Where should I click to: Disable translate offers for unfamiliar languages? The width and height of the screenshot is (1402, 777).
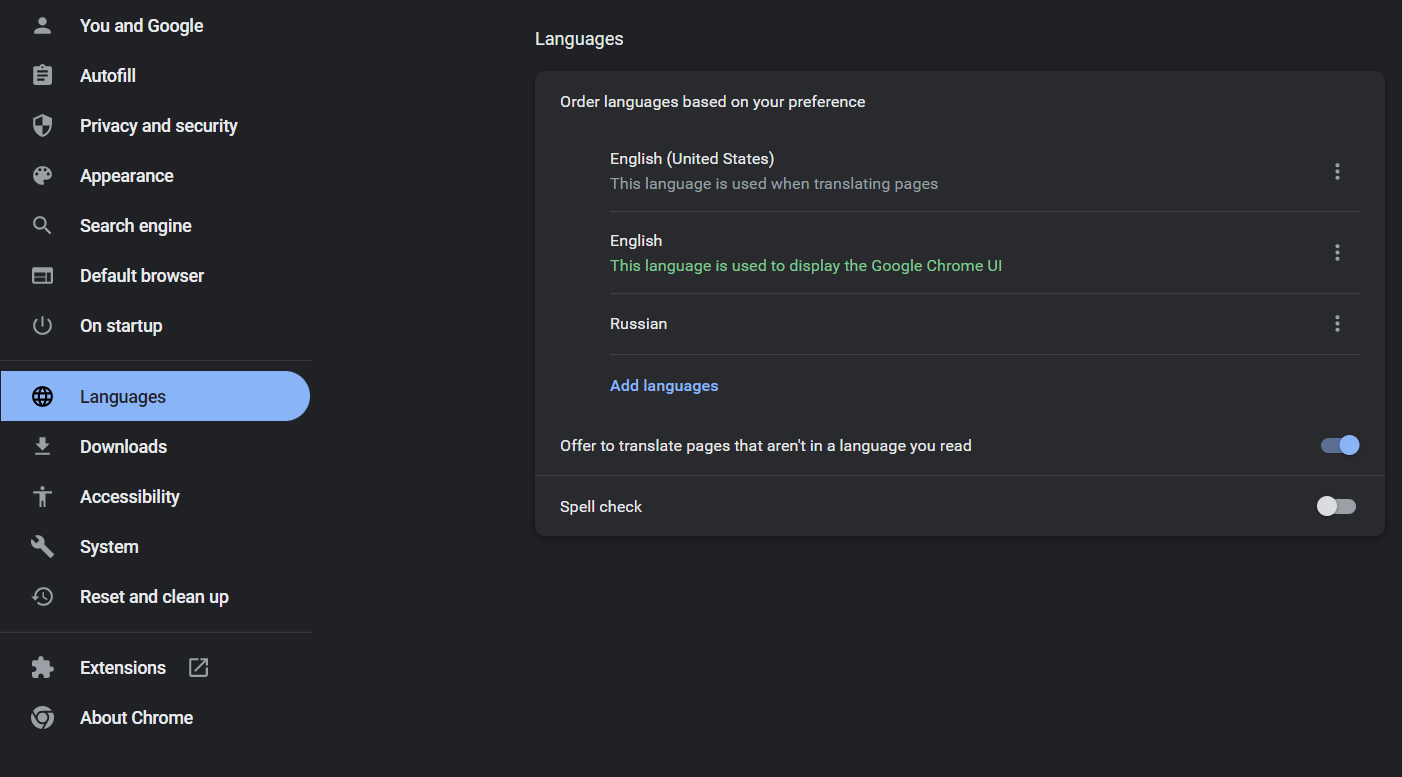[x=1338, y=445]
